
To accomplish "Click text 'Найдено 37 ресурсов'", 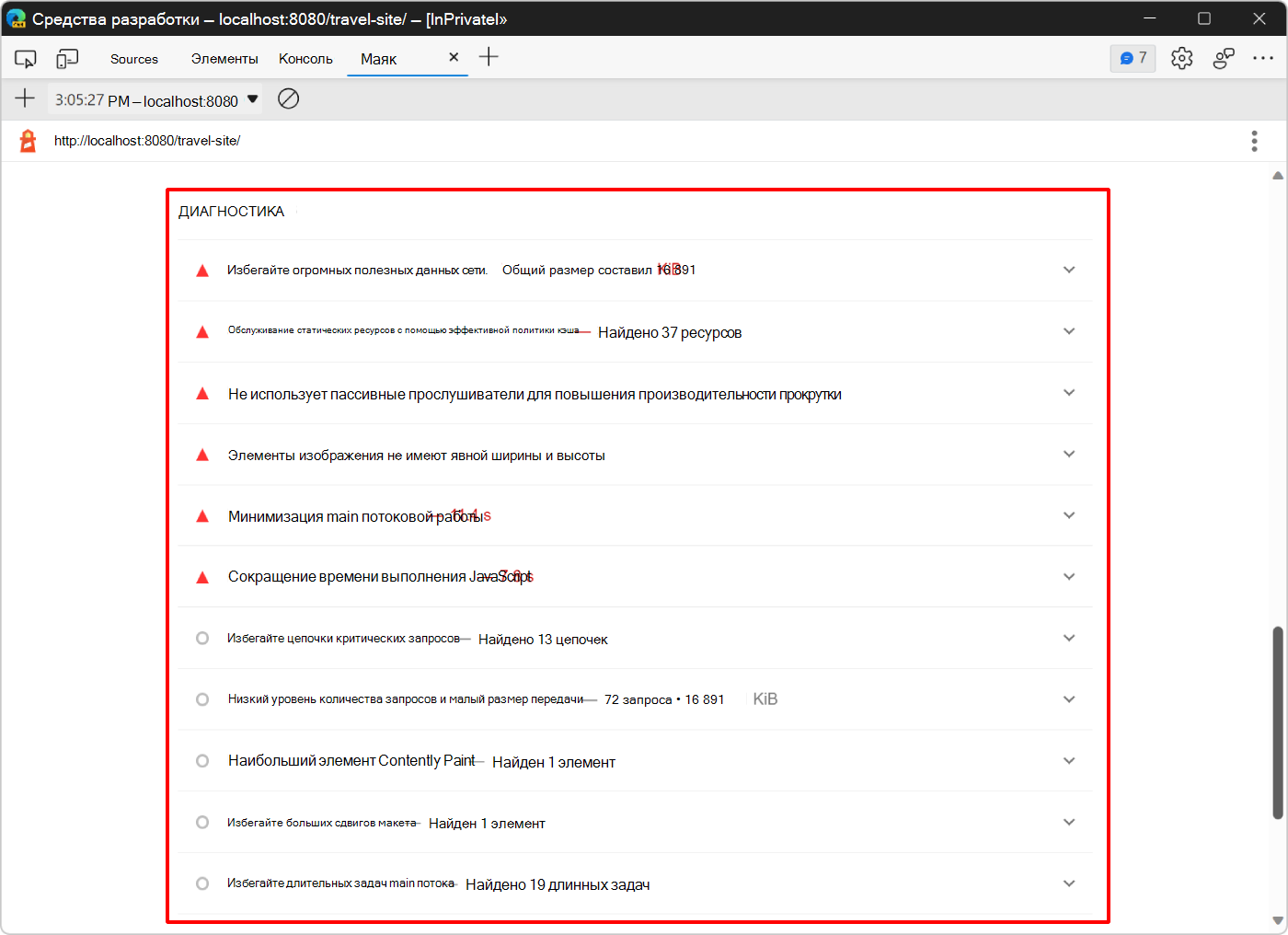I will click(670, 332).
